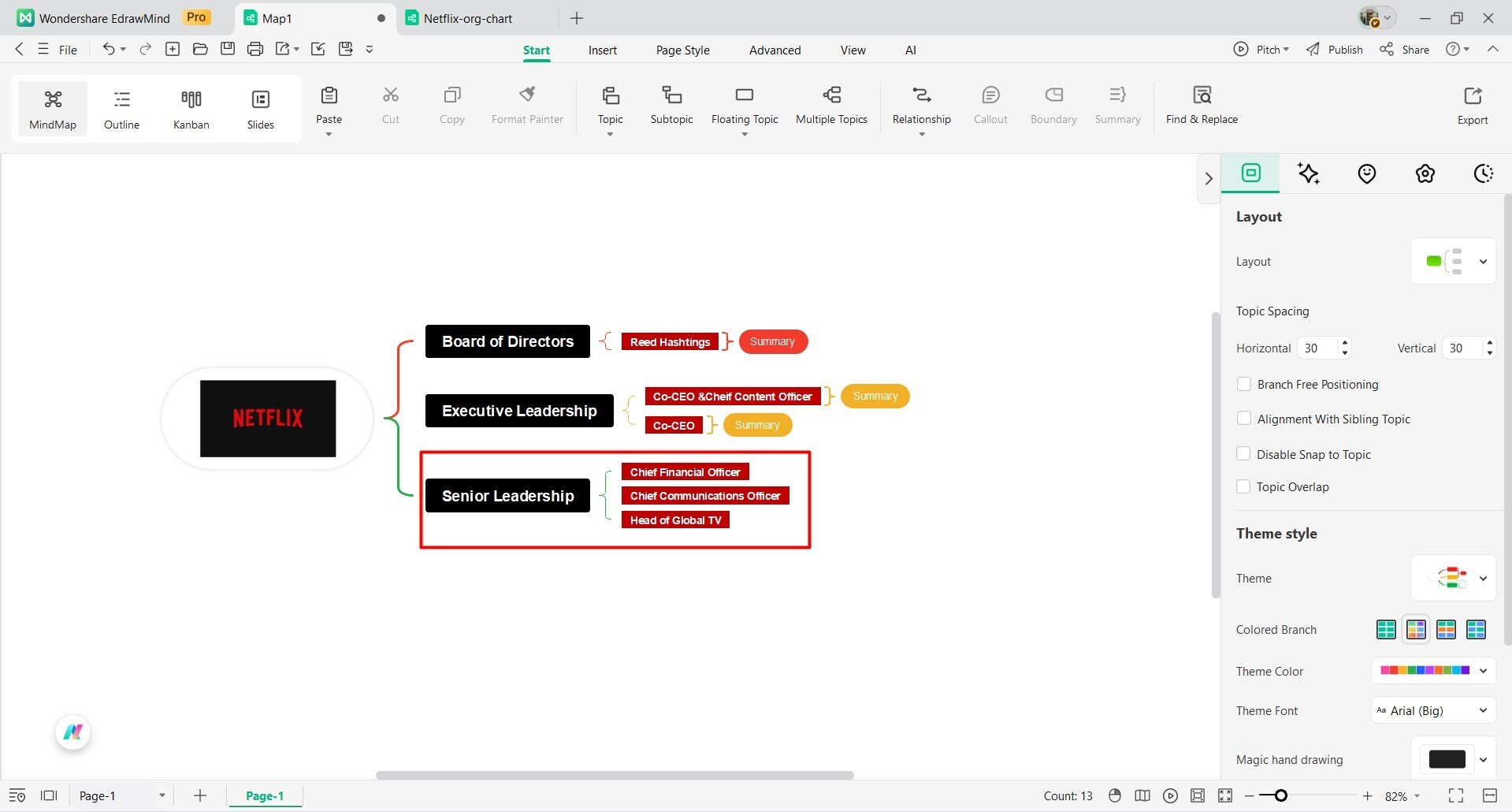This screenshot has width=1512, height=812.
Task: Select the Senior Leadership topic
Action: [507, 495]
